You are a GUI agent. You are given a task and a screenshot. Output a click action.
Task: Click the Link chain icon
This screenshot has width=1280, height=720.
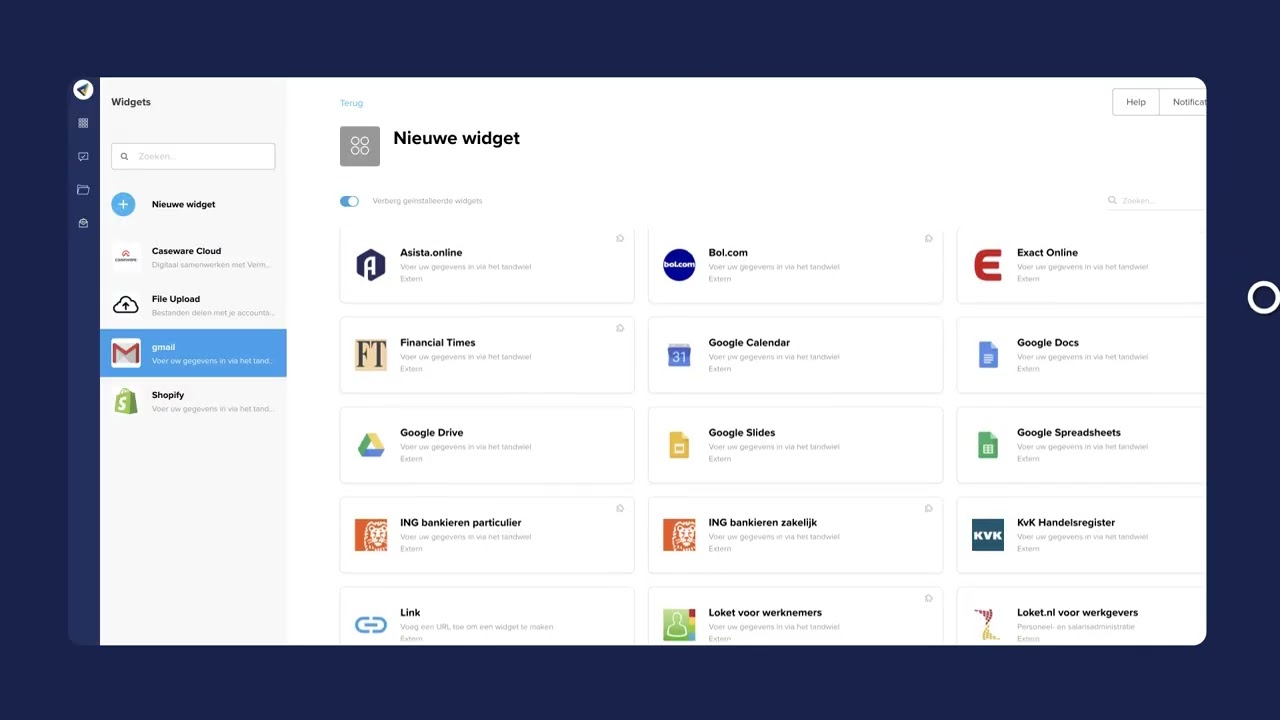click(x=371, y=625)
